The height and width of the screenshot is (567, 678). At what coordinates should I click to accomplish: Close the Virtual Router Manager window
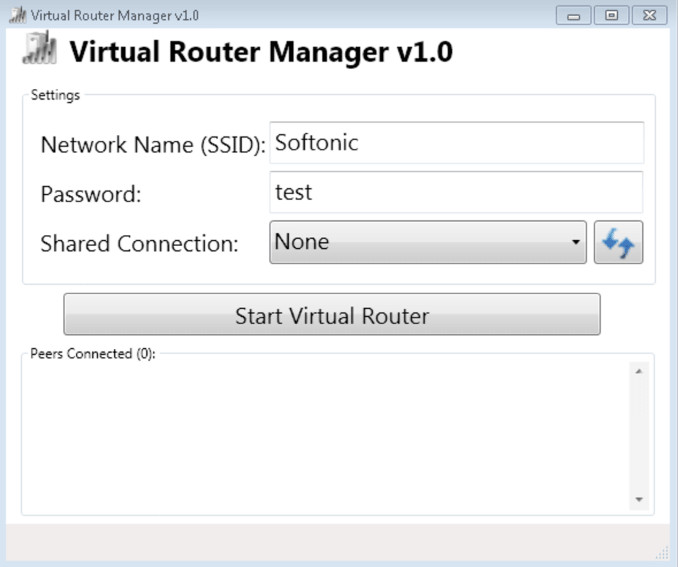[649, 16]
